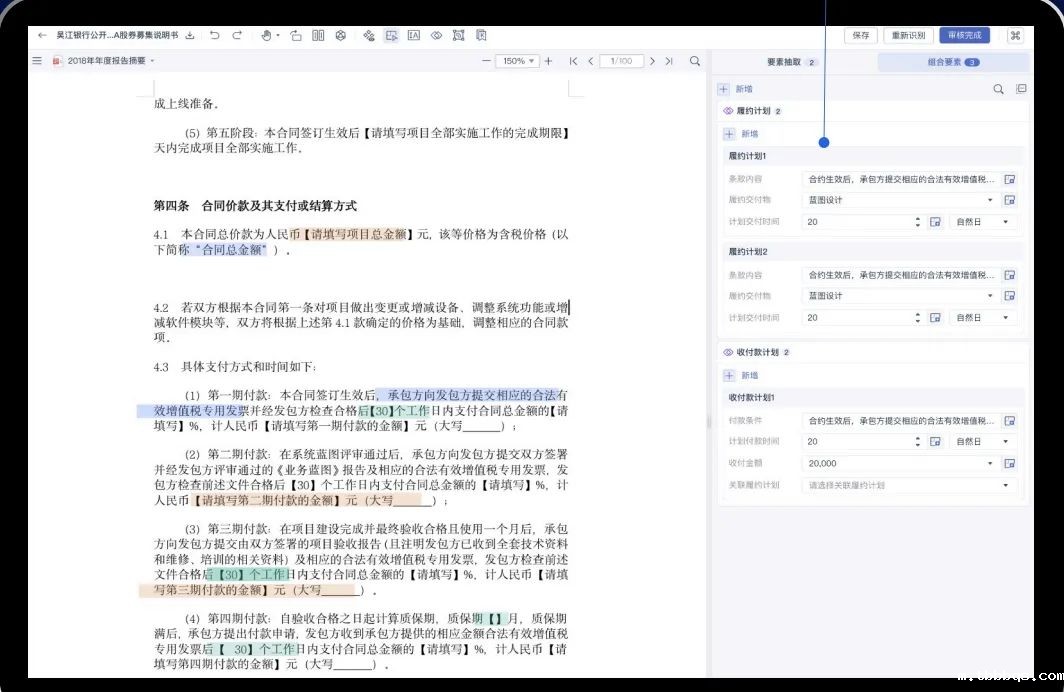
Task: Select the text recognition IA icon
Action: (x=414, y=35)
